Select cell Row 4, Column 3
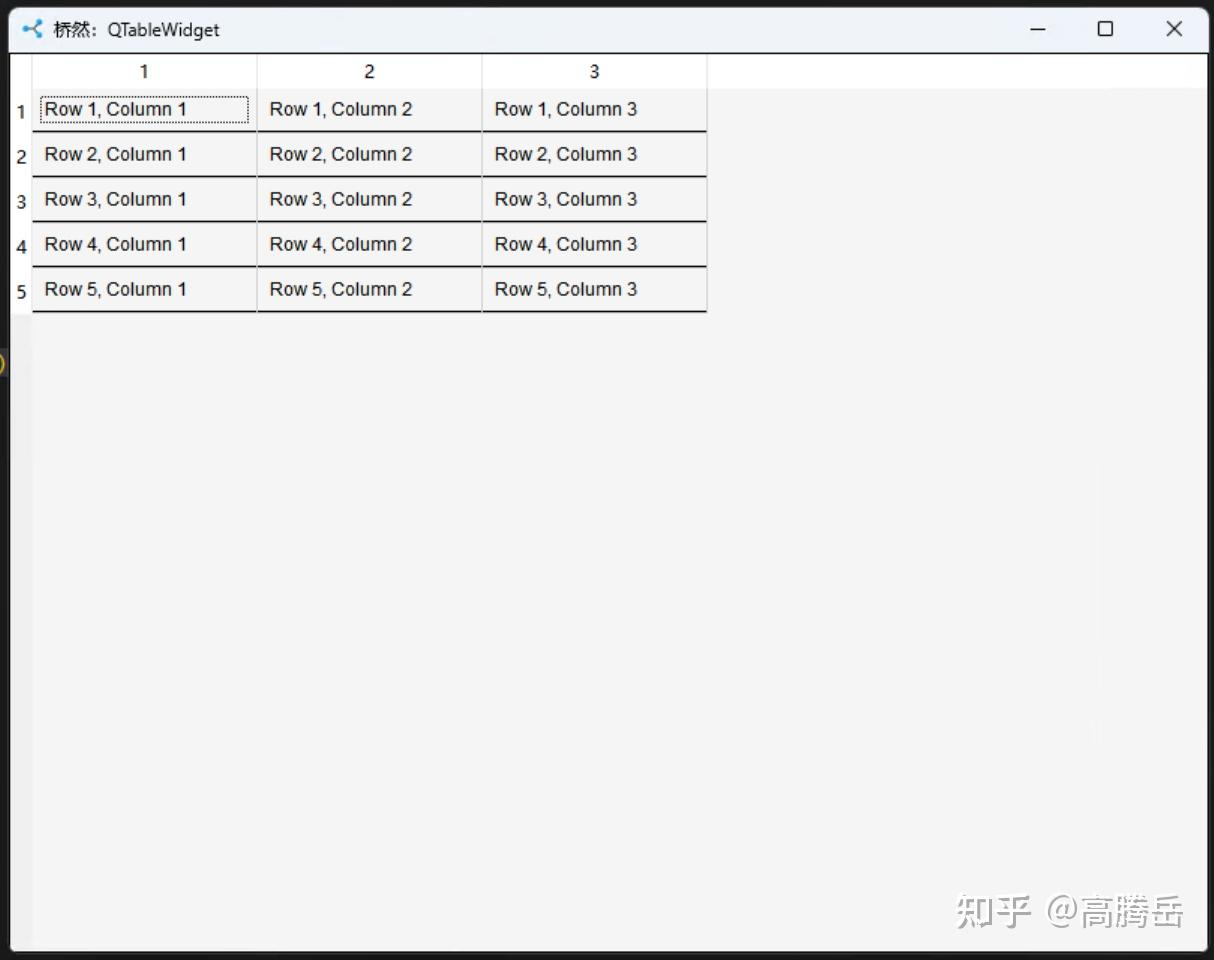 tap(593, 244)
